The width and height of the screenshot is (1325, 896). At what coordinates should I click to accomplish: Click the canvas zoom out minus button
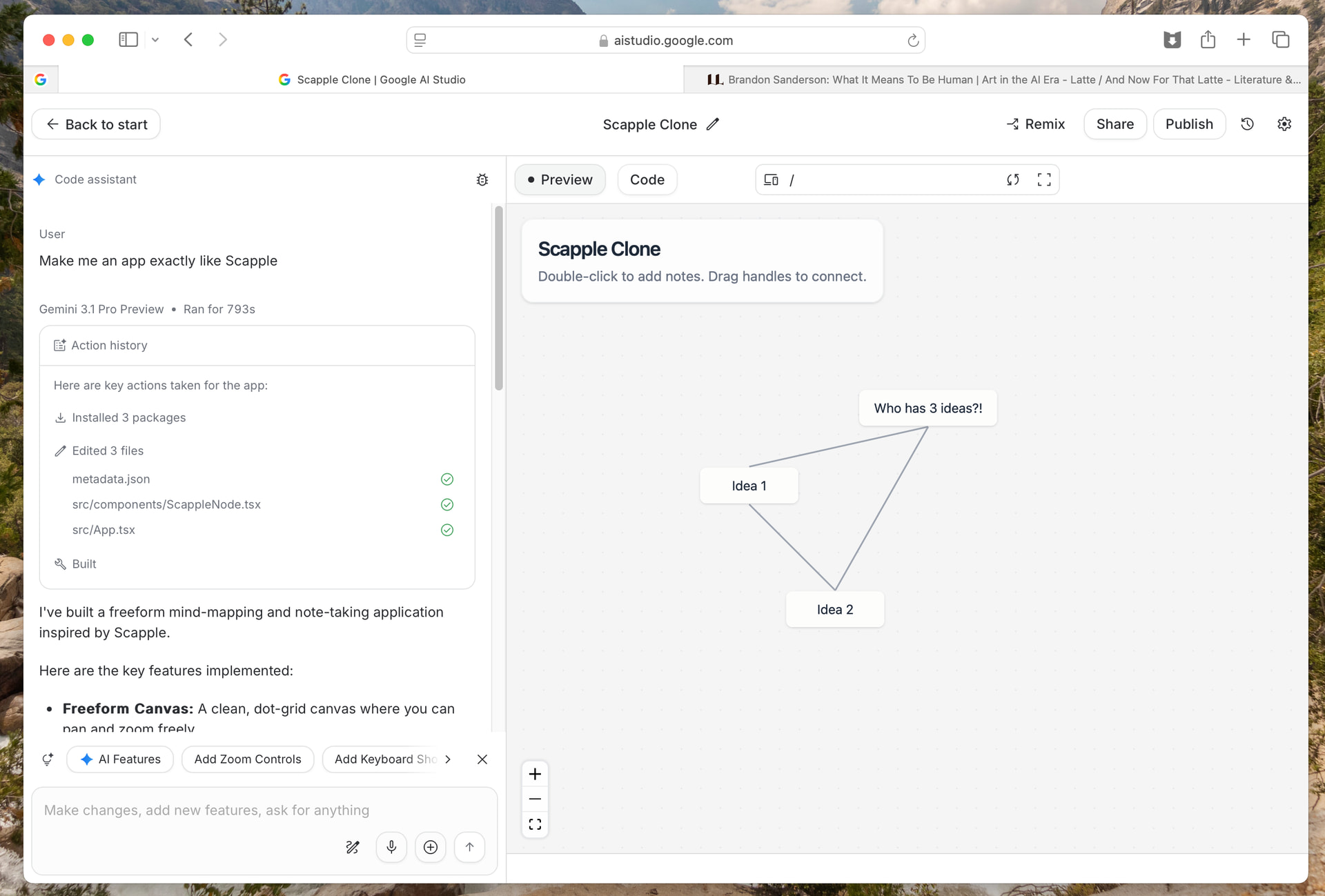coord(535,799)
